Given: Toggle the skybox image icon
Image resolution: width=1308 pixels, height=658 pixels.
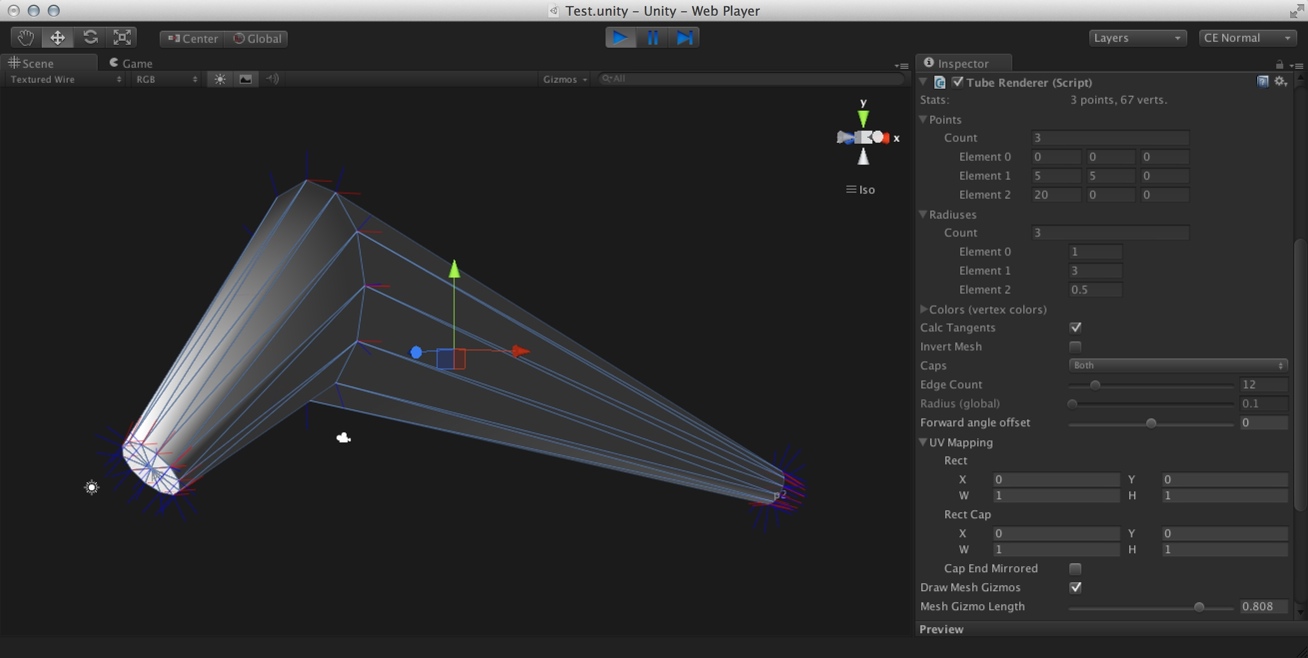Looking at the screenshot, I should [x=246, y=79].
